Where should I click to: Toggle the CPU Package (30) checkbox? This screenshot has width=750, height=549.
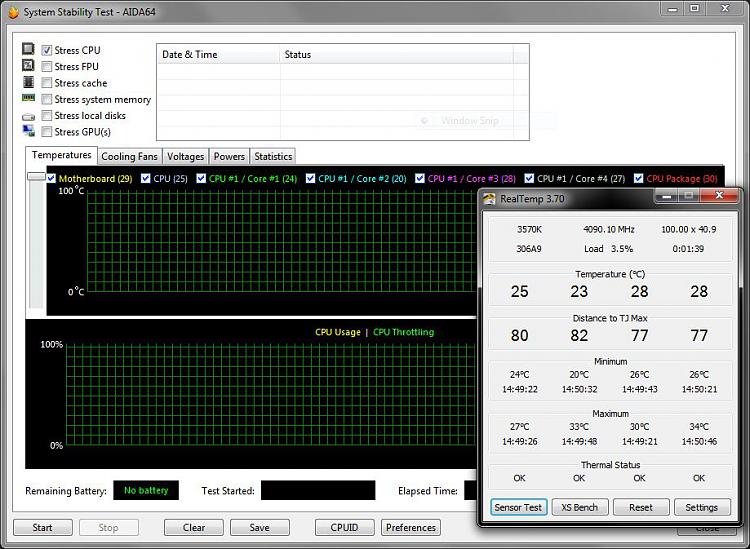[638, 178]
